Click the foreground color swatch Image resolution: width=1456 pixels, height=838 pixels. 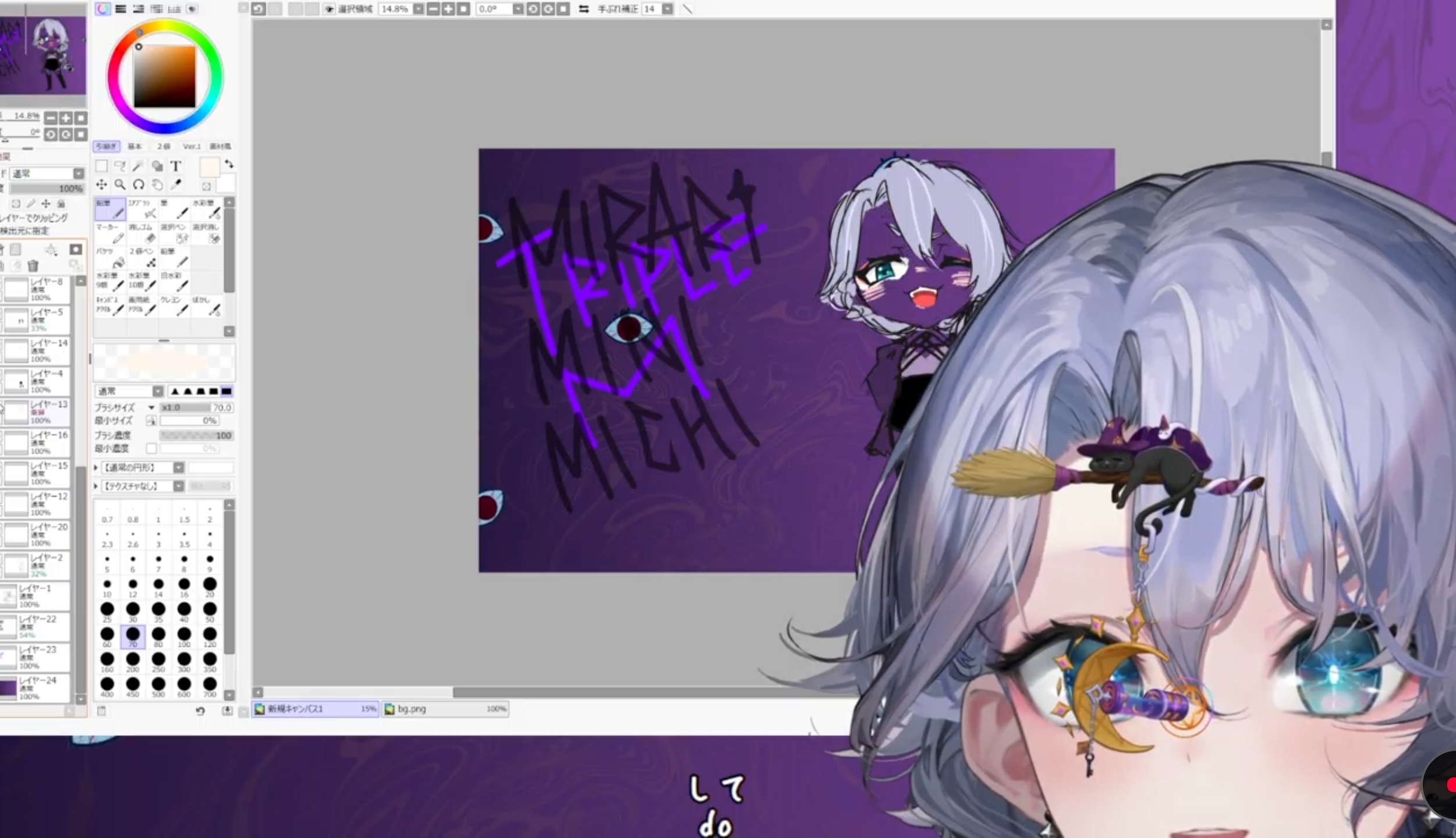pos(210,167)
